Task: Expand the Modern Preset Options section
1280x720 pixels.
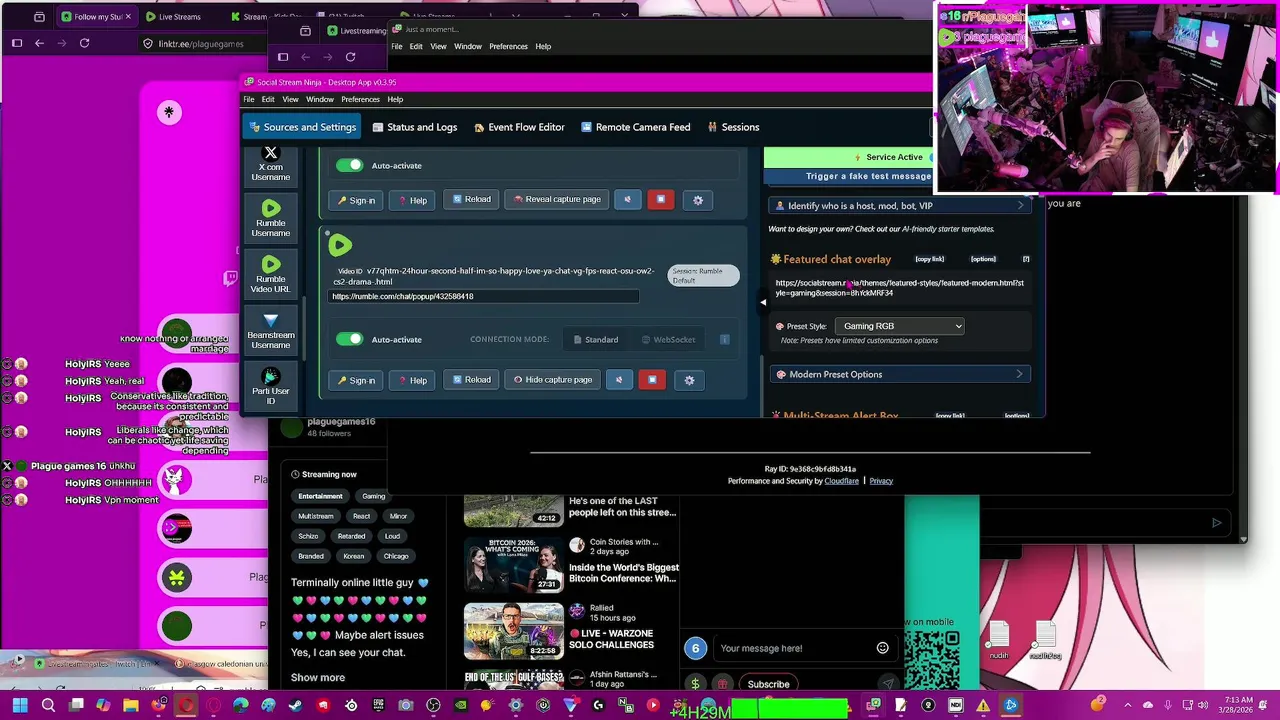Action: tap(899, 374)
